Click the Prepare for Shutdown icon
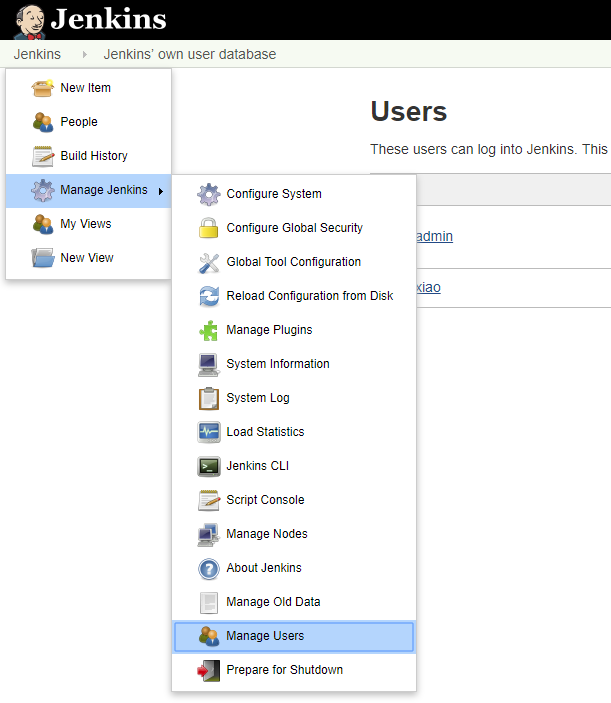This screenshot has height=703, width=611. click(208, 670)
